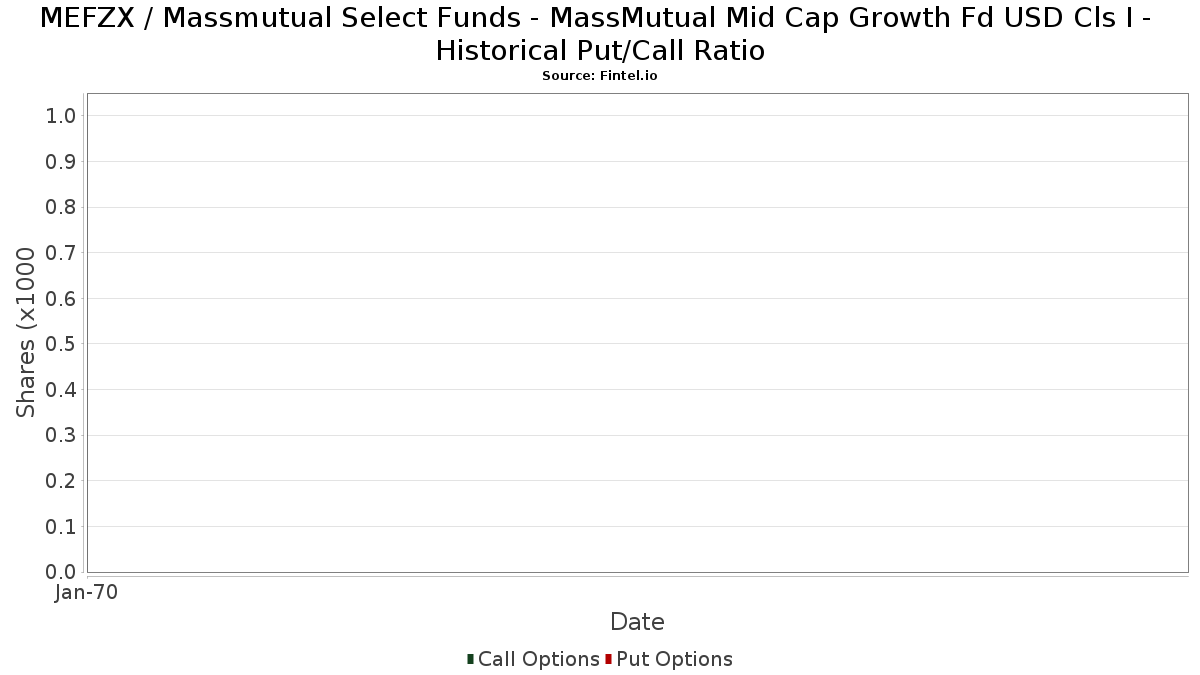Click the Date x-axis title
This screenshot has height=675, width=1200.
pyautogui.click(x=637, y=622)
